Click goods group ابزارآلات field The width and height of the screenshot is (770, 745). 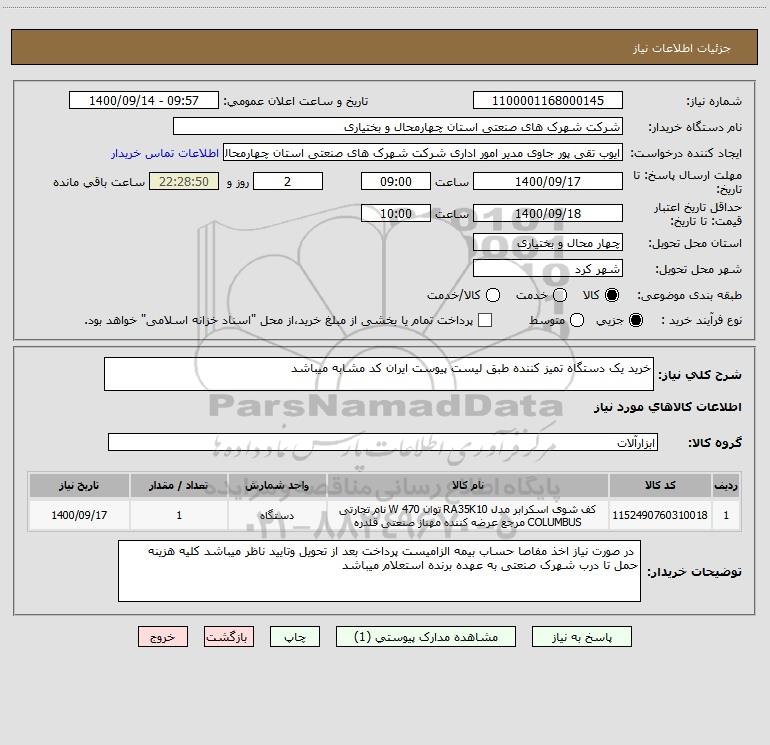click(383, 442)
